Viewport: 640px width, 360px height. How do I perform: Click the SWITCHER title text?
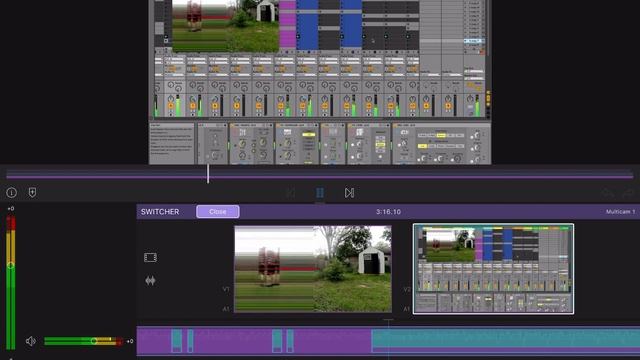(160, 212)
